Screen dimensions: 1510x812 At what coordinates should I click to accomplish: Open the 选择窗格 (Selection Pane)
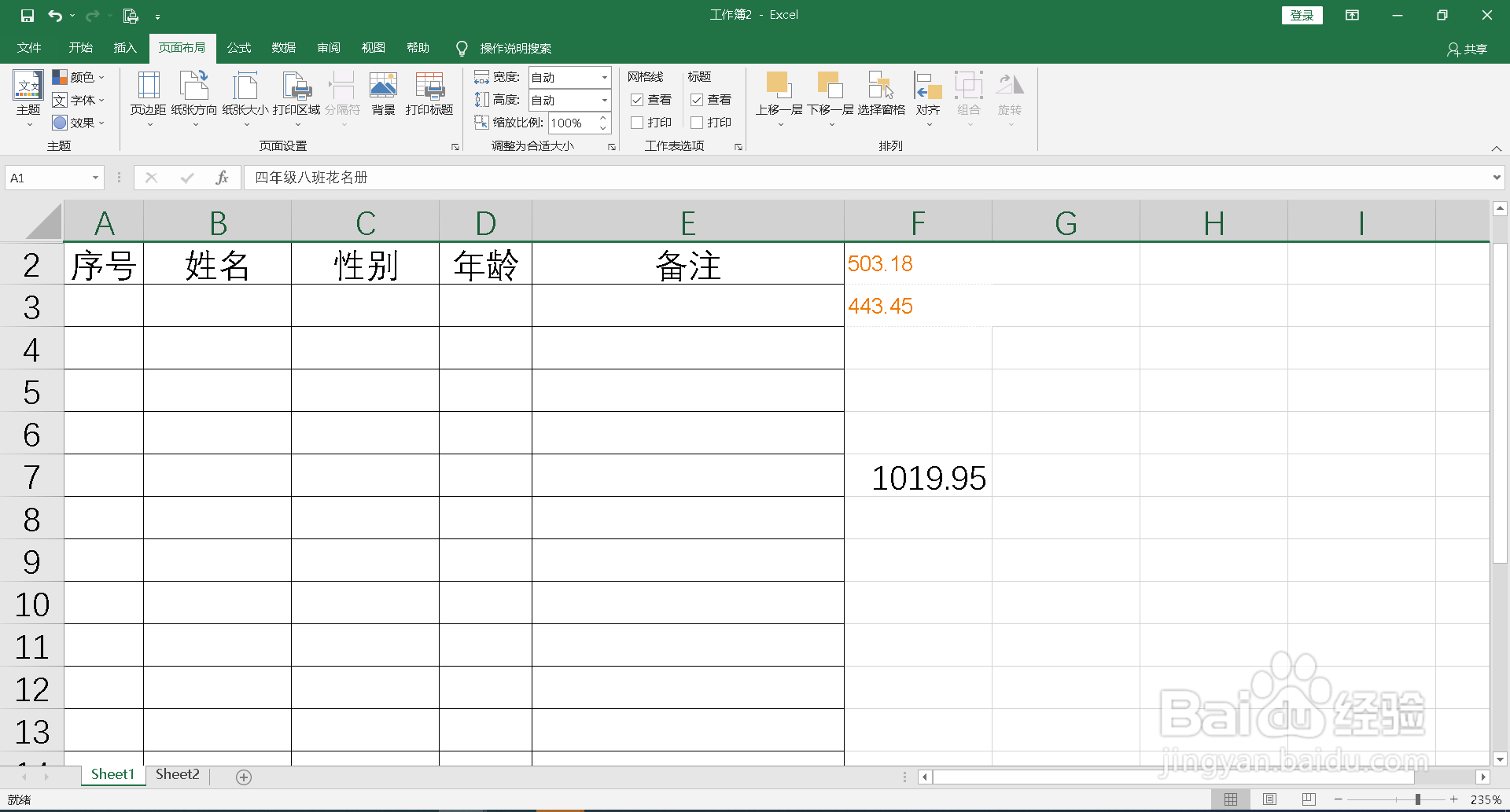pyautogui.click(x=880, y=93)
